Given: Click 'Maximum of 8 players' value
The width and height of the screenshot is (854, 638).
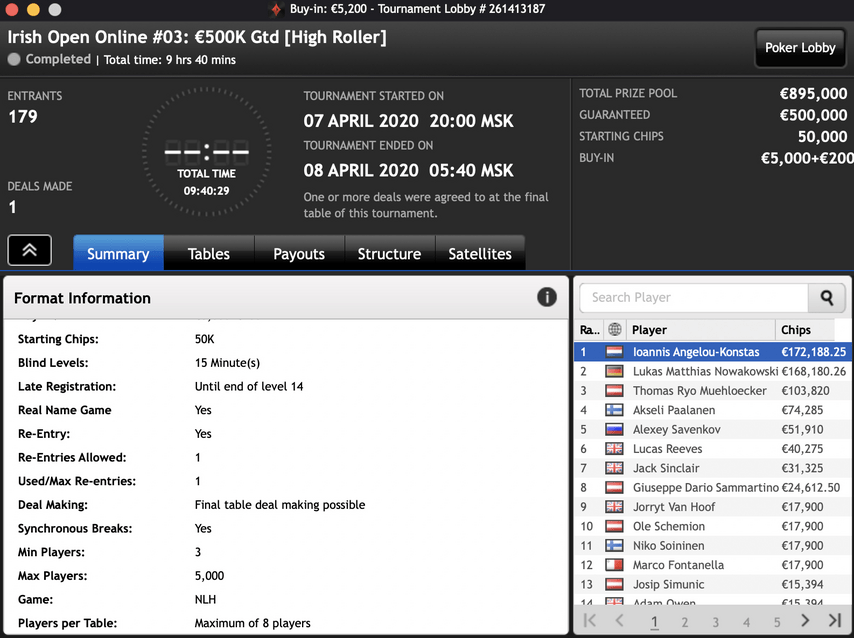Looking at the screenshot, I should click(x=252, y=623).
